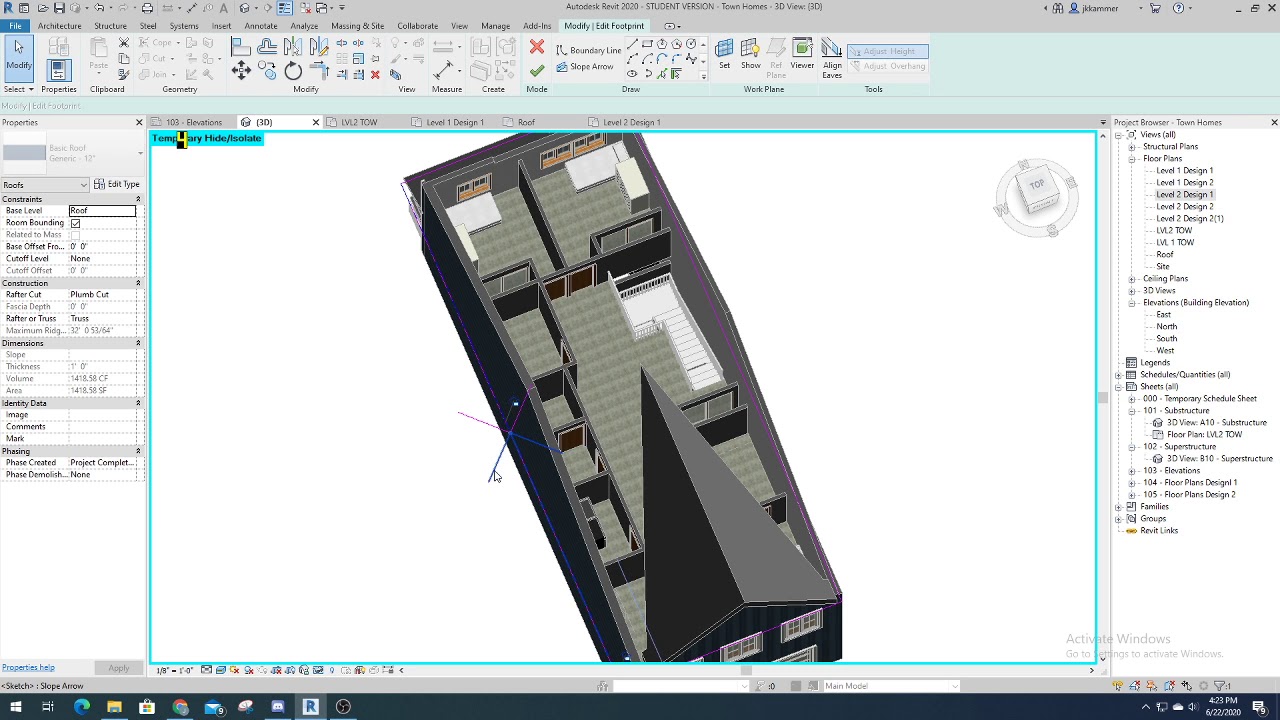
Task: Click the 1/8" = 1'-0" view scale
Action: (175, 670)
